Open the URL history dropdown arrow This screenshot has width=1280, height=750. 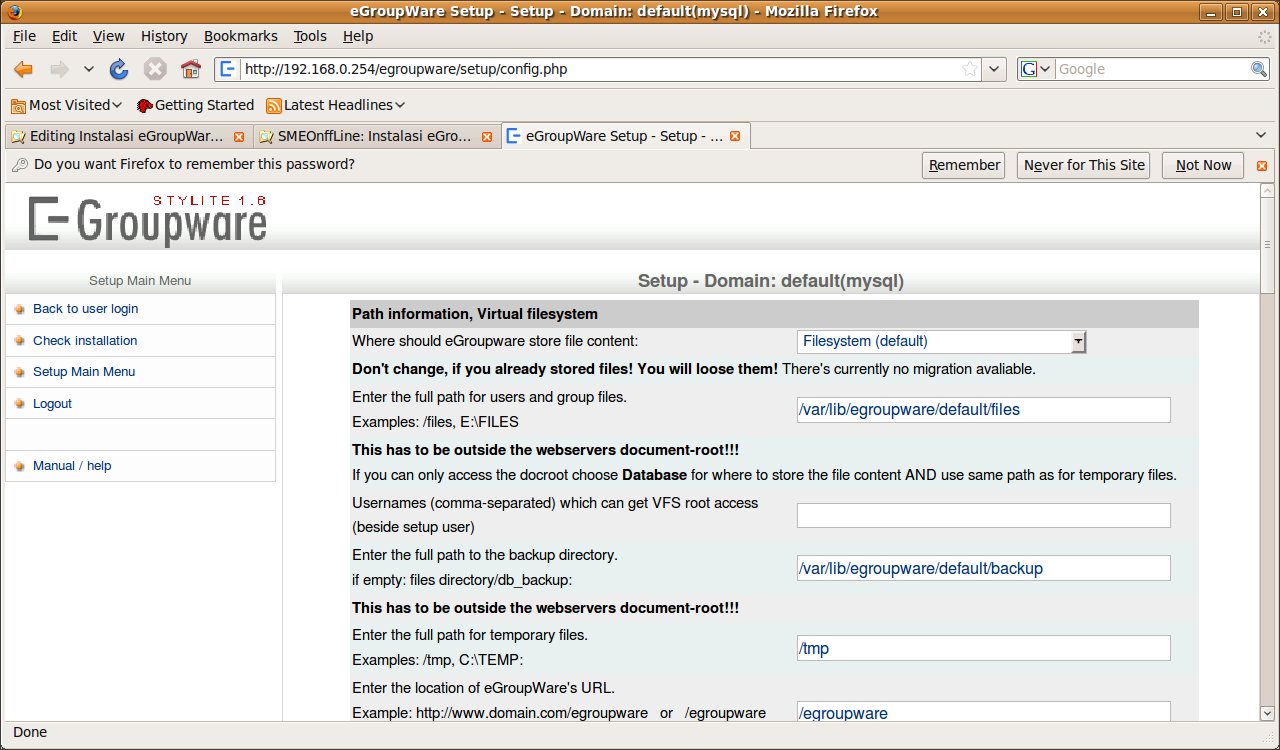click(x=994, y=69)
